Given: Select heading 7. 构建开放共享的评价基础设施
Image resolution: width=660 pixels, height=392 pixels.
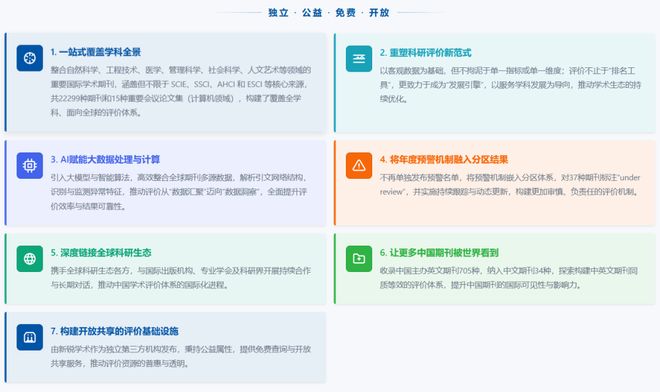Looking at the screenshot, I should pos(114,331).
